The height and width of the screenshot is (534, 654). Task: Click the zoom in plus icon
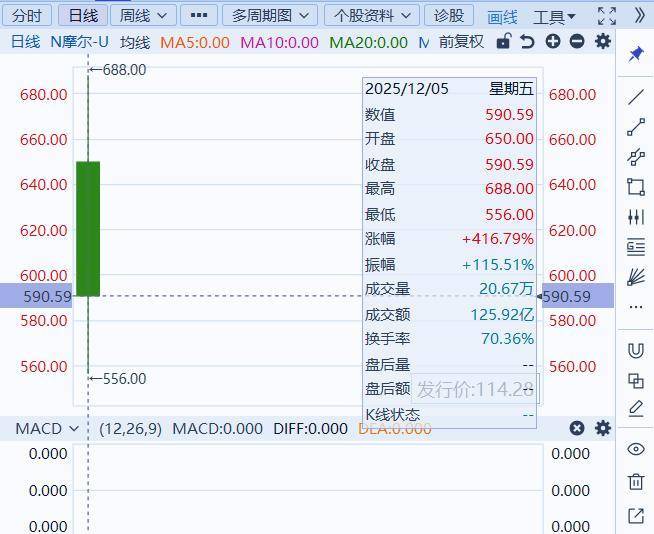pyautogui.click(x=553, y=42)
